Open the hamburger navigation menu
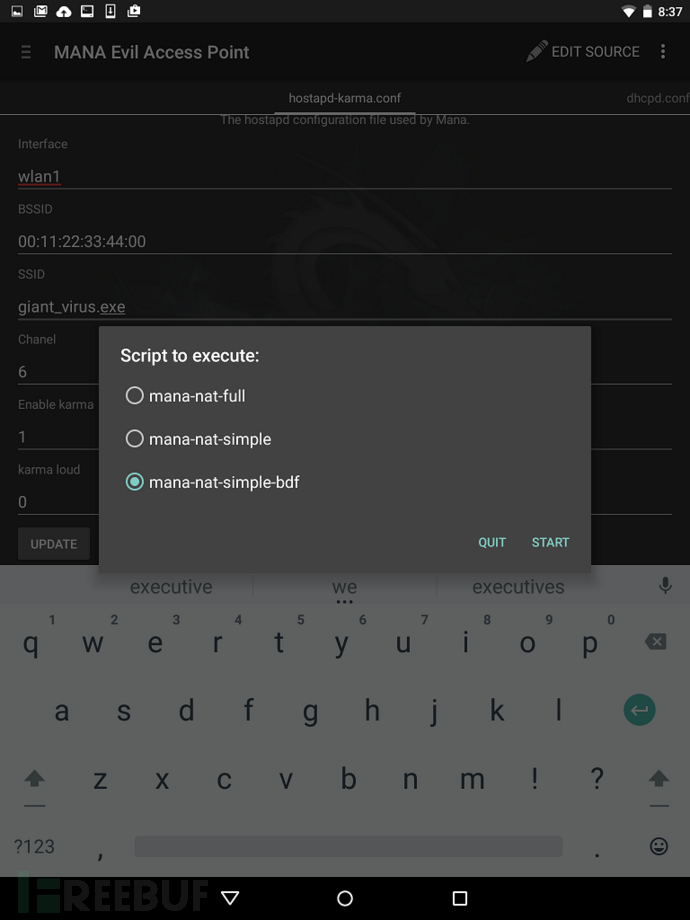690x920 pixels. click(x=26, y=52)
